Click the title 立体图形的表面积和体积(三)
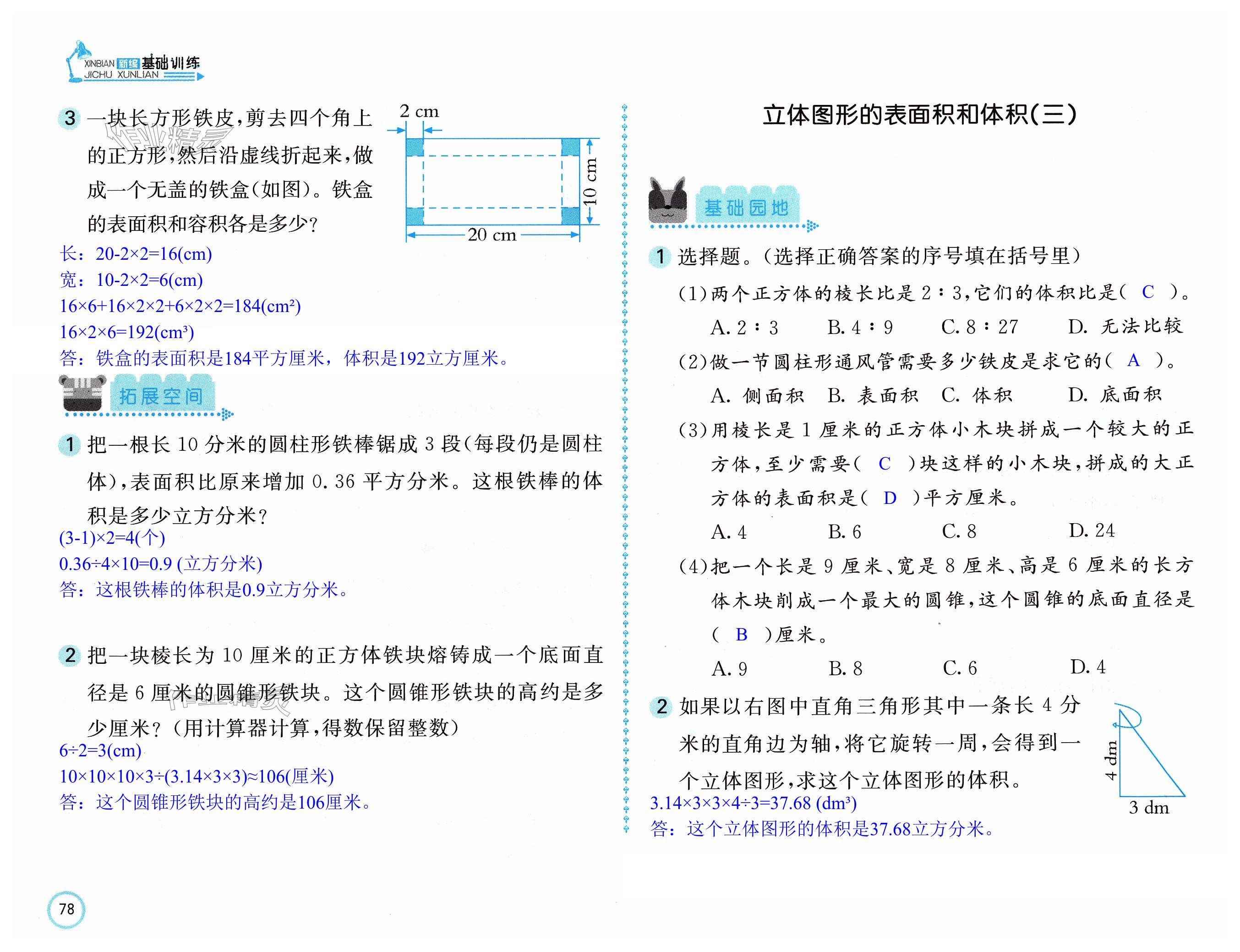The image size is (1240, 952). click(x=919, y=115)
